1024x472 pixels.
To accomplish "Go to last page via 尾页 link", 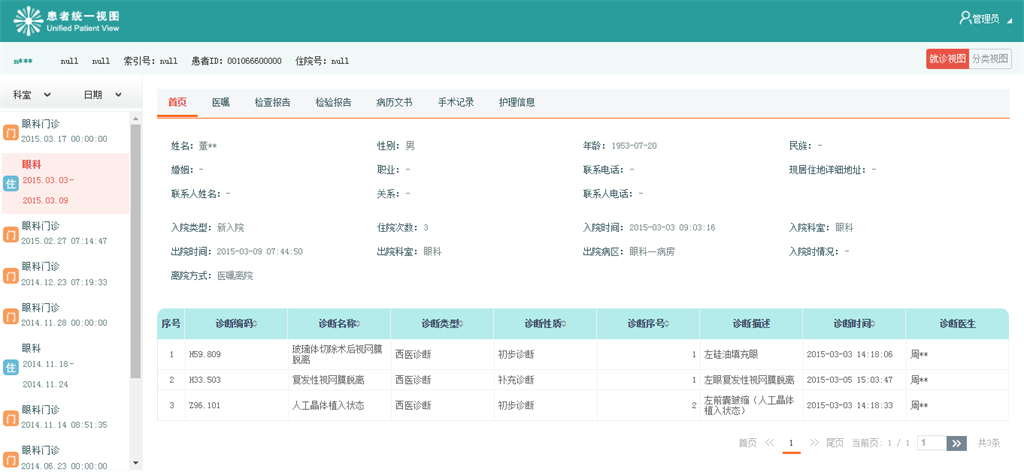I will click(835, 443).
